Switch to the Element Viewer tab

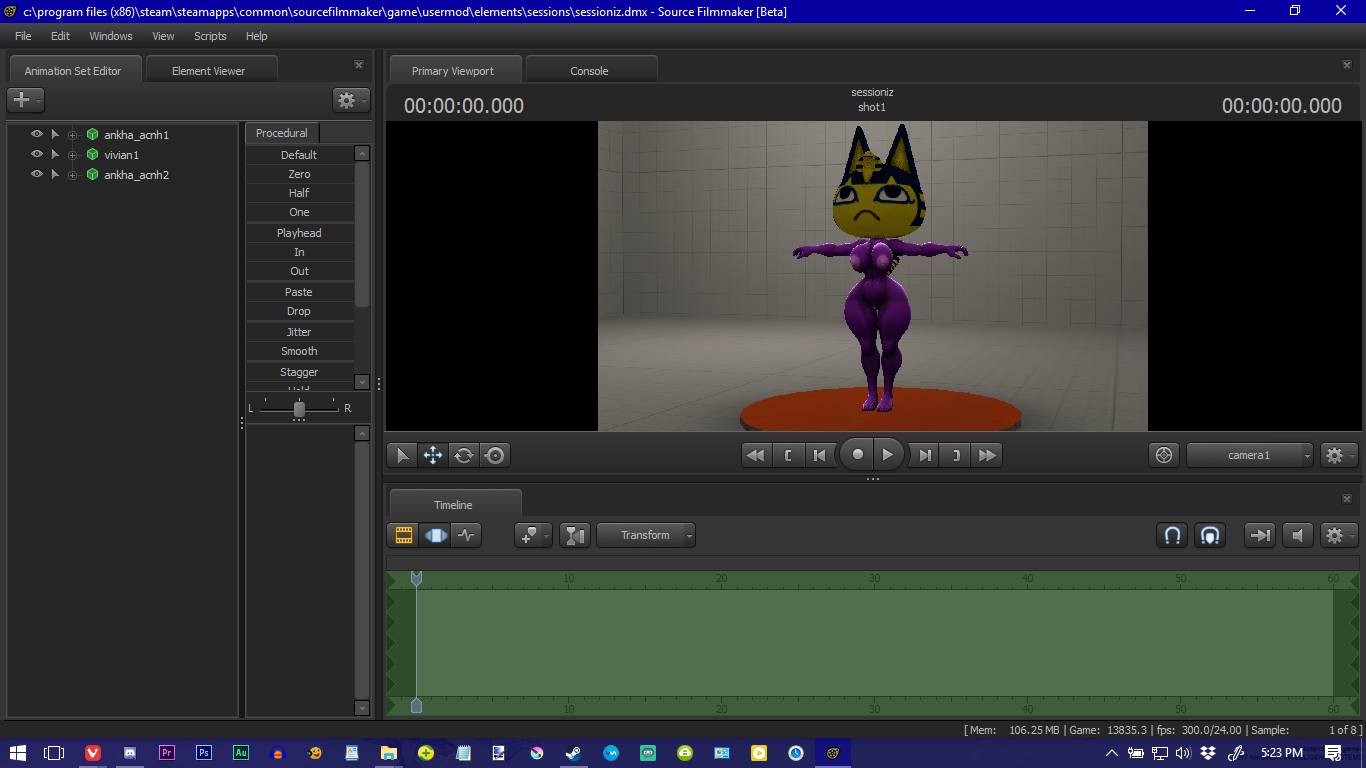coord(208,71)
